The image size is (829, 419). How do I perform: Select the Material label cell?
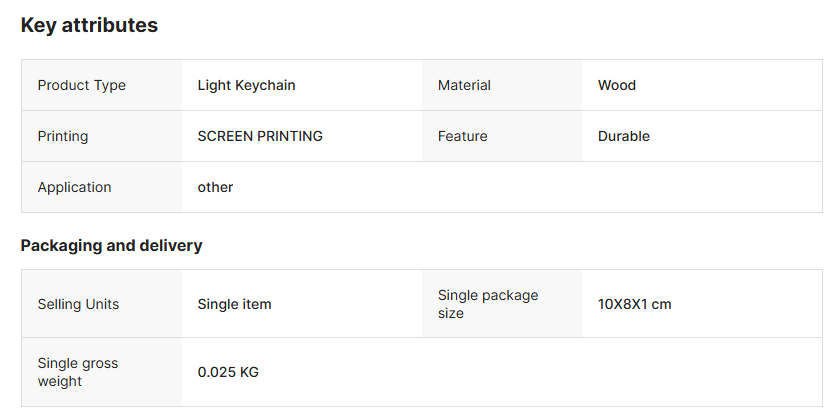point(502,85)
